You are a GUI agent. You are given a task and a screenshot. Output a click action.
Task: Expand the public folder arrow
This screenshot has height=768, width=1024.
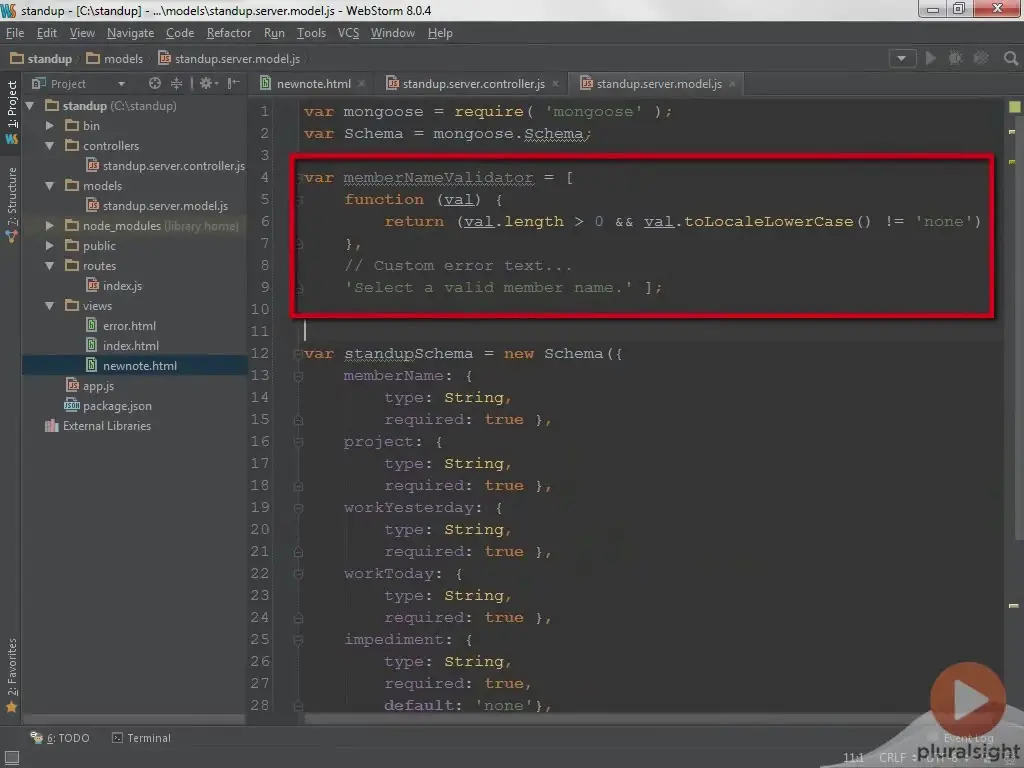pos(50,246)
